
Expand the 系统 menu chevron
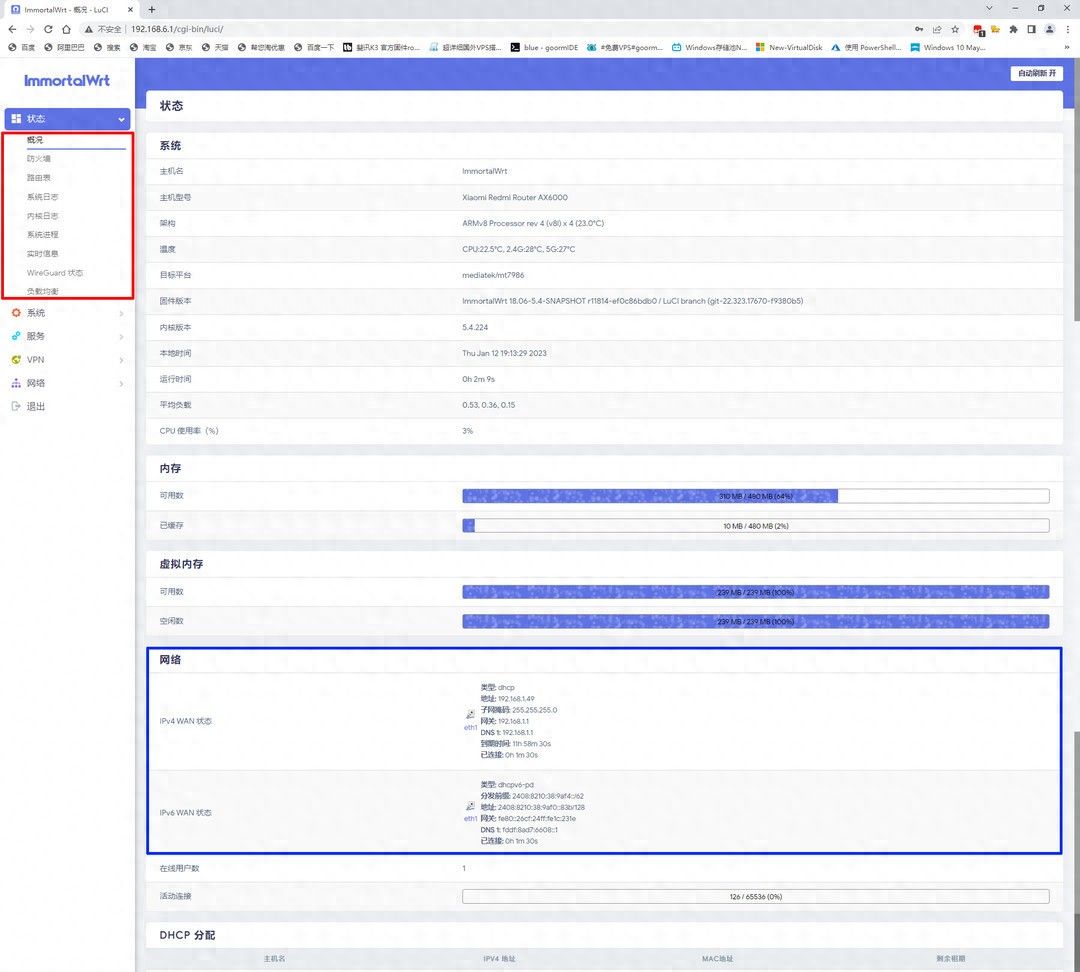121,313
